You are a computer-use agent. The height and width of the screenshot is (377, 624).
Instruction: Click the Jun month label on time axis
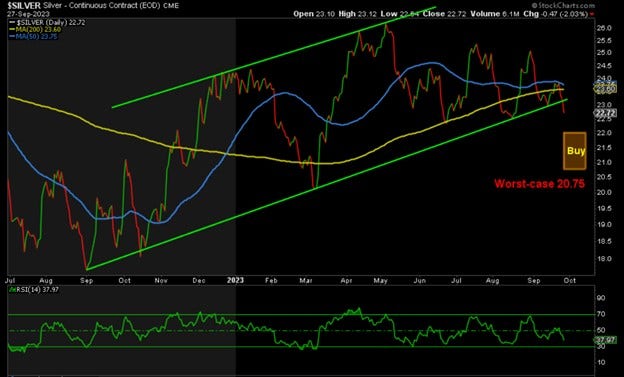click(x=419, y=281)
